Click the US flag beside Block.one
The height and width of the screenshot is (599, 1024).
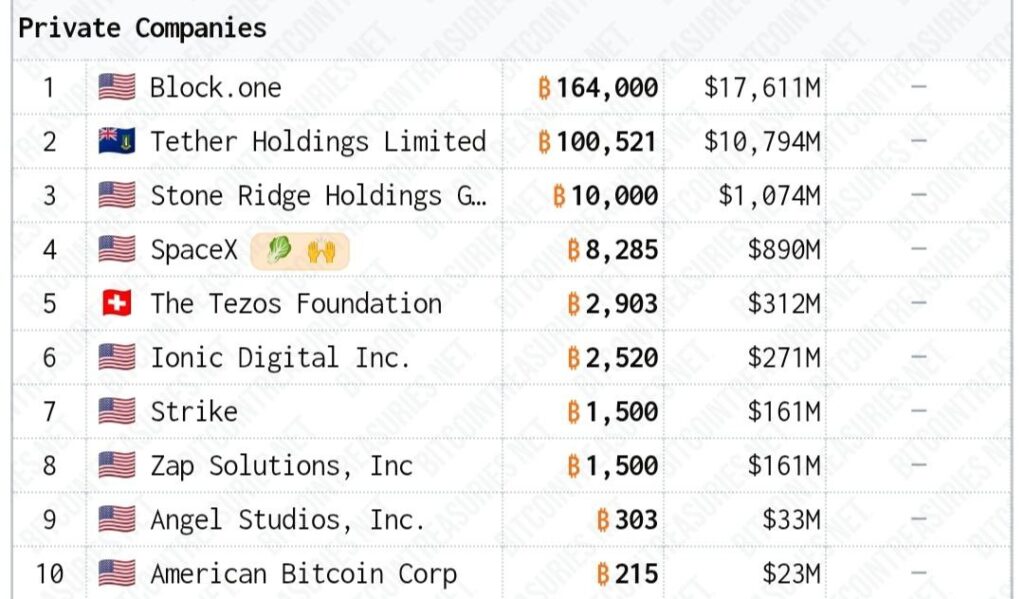tap(116, 88)
